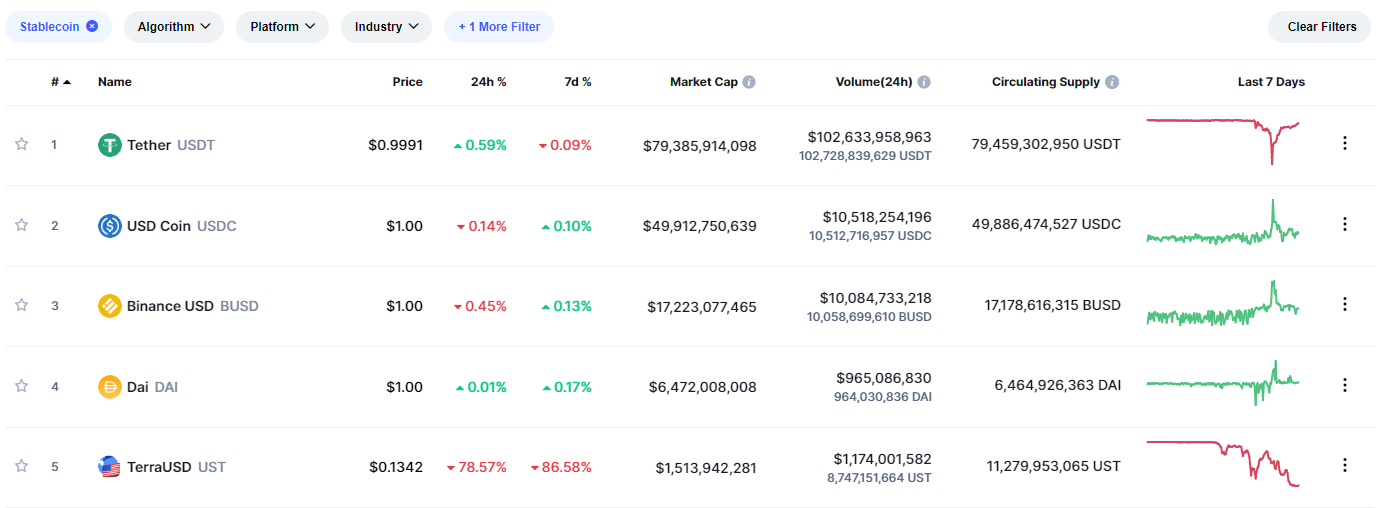
Task: Click the USD Coin logo icon
Action: pyautogui.click(x=110, y=226)
